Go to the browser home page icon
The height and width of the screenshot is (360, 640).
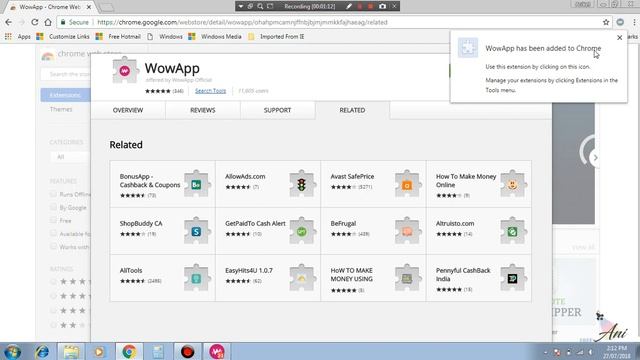pos(48,22)
